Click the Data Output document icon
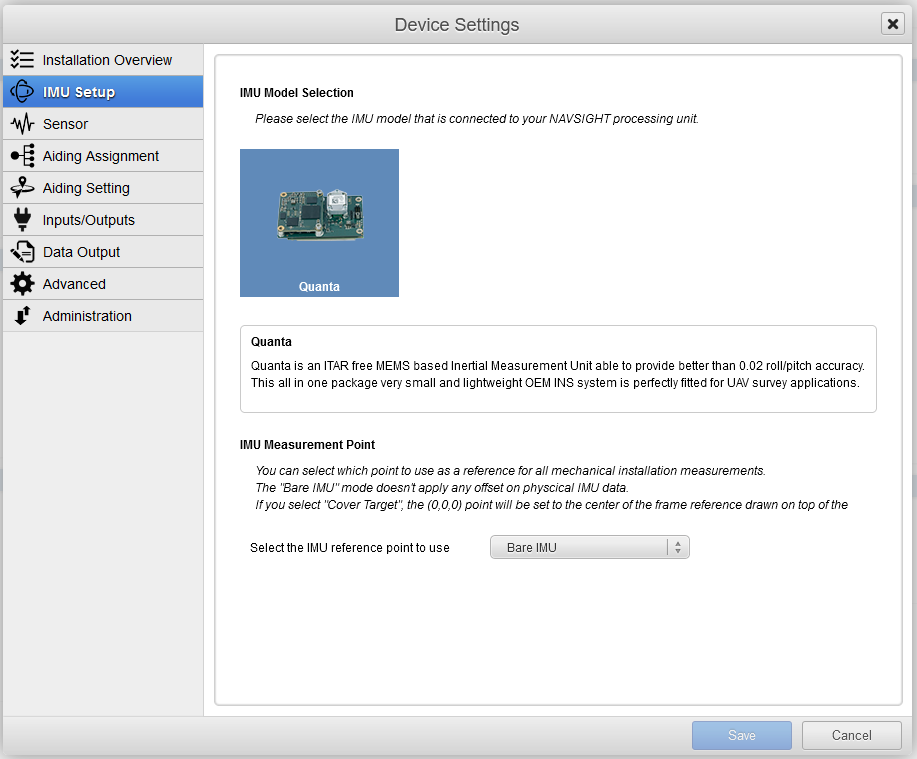Image resolution: width=917 pixels, height=759 pixels. pyautogui.click(x=22, y=252)
